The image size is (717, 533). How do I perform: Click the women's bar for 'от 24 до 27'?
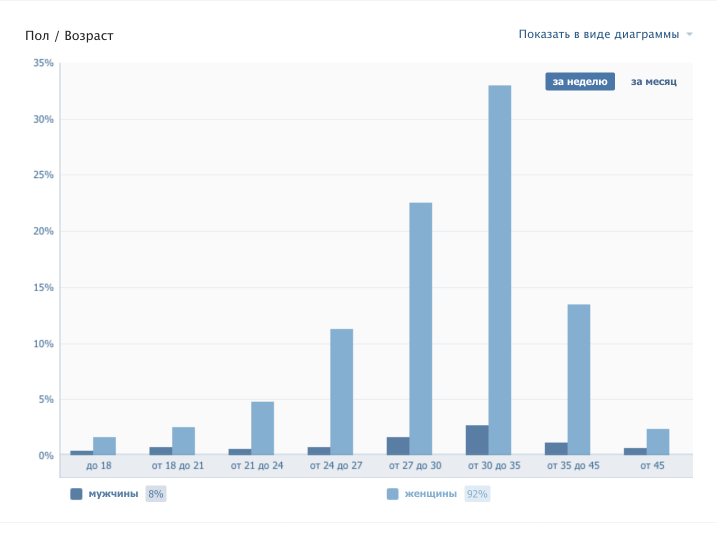coord(341,392)
